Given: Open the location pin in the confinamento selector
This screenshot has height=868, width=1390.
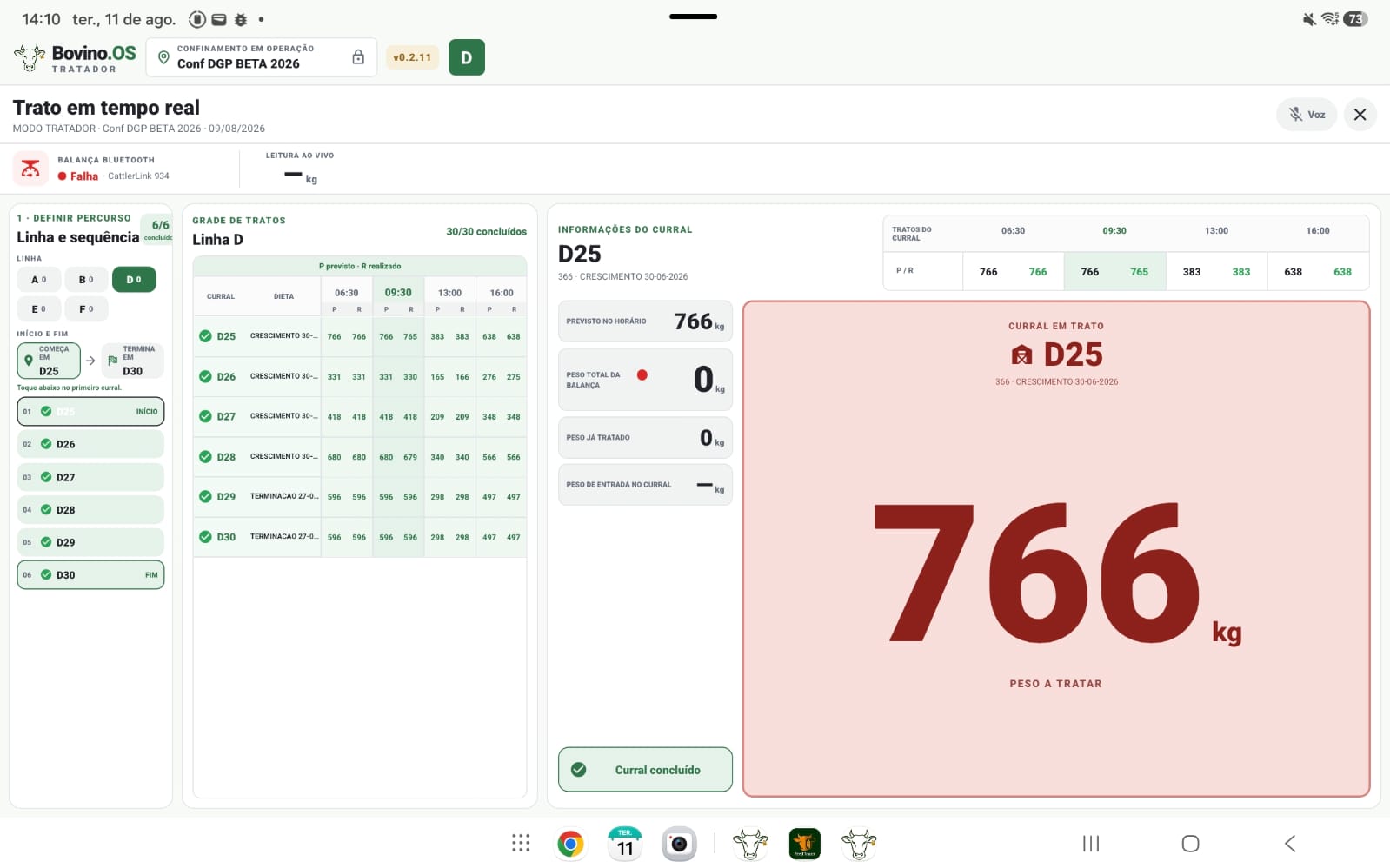Looking at the screenshot, I should 163,57.
